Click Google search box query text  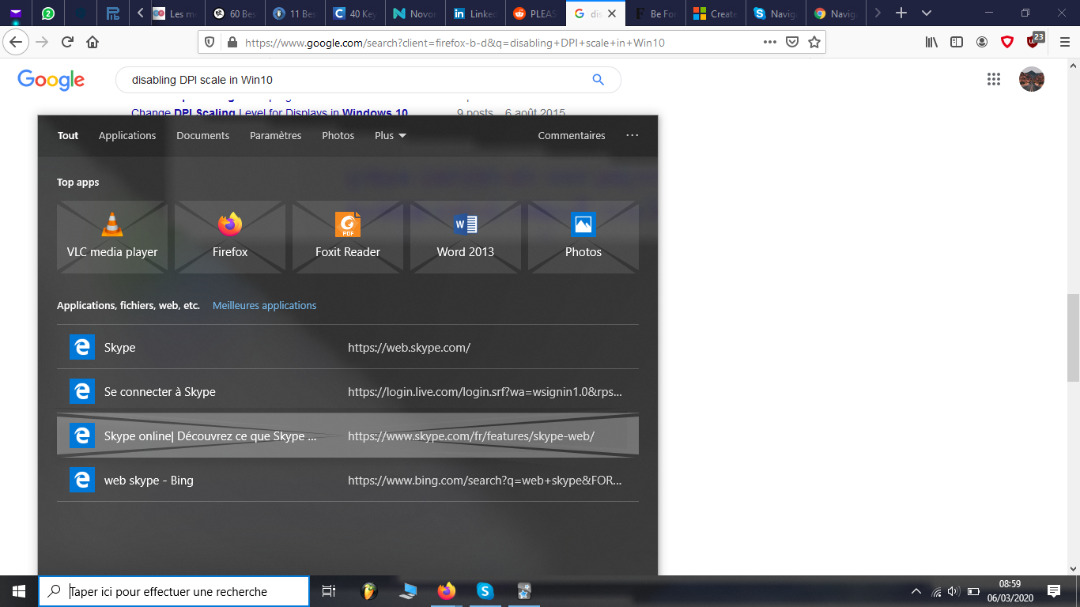[202, 80]
